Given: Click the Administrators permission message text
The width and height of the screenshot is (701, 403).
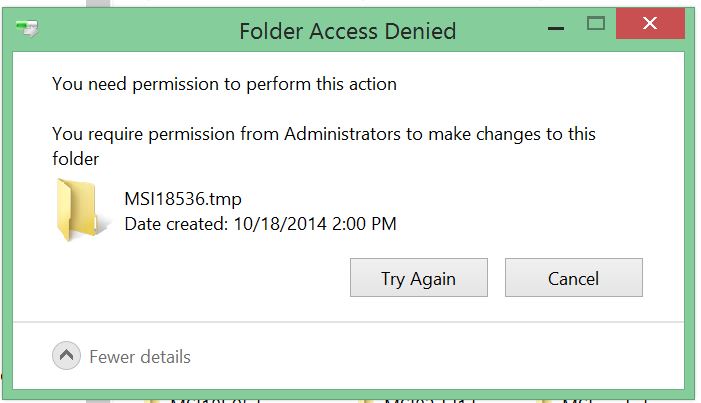Looking at the screenshot, I should [x=324, y=146].
